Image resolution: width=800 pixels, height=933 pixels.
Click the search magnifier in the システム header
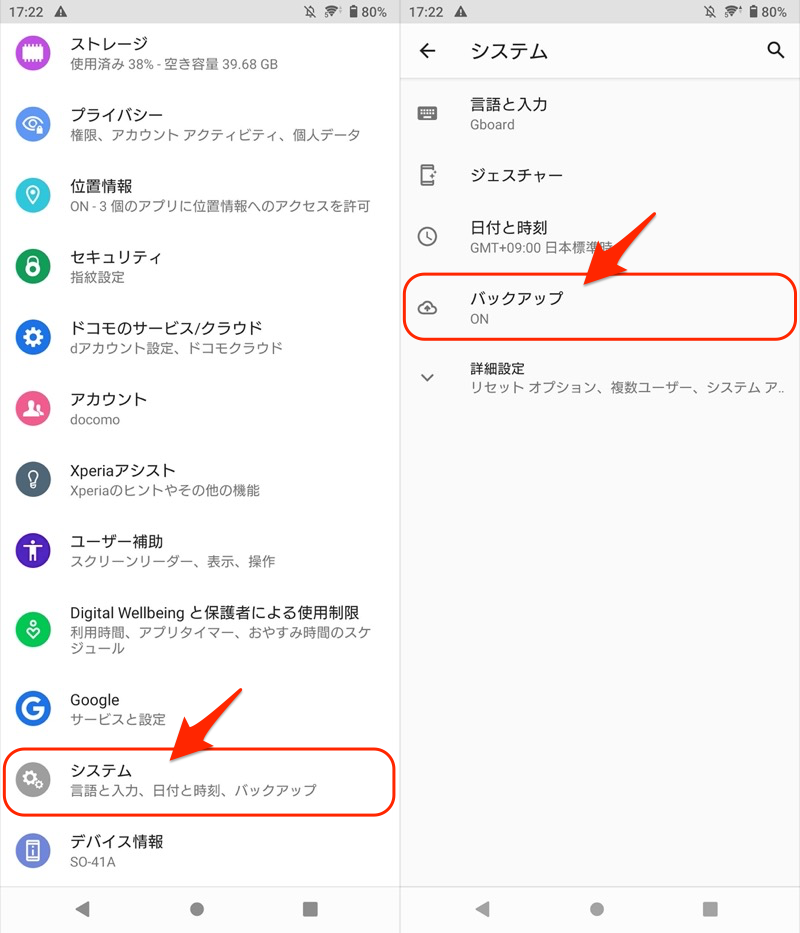pyautogui.click(x=775, y=51)
